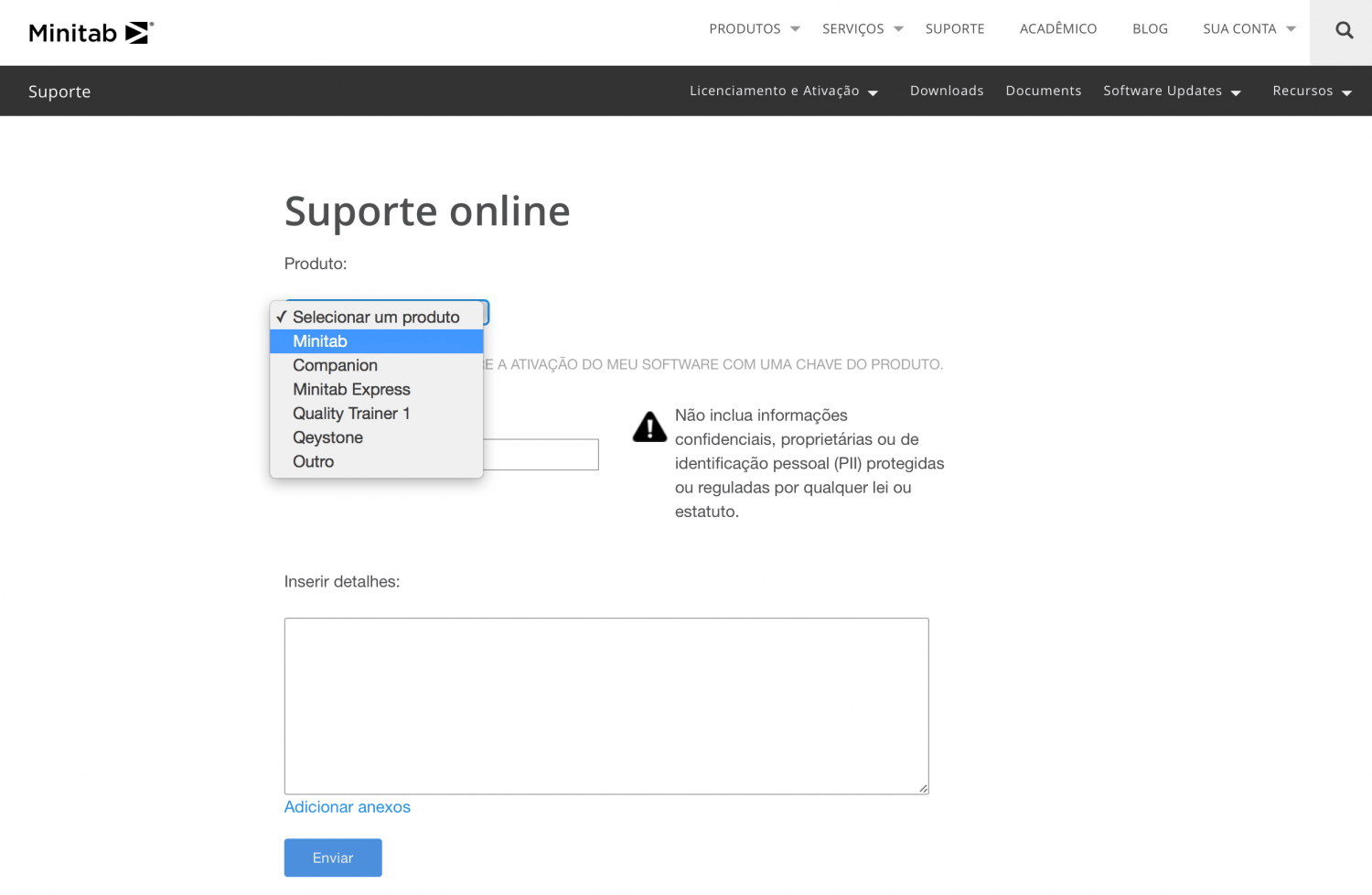Open the Software Updates dropdown
1372x895 pixels.
point(1172,91)
